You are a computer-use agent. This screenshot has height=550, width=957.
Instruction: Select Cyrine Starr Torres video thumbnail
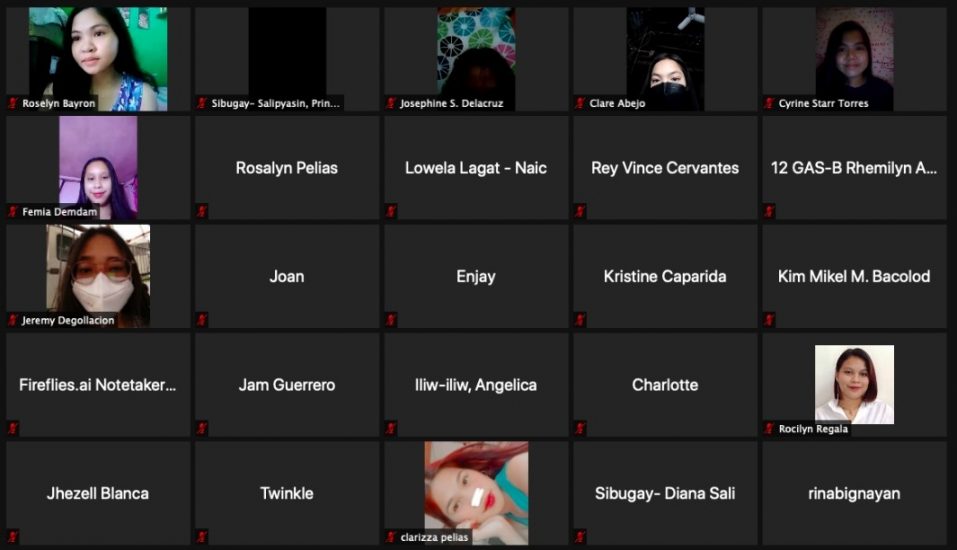coord(854,59)
